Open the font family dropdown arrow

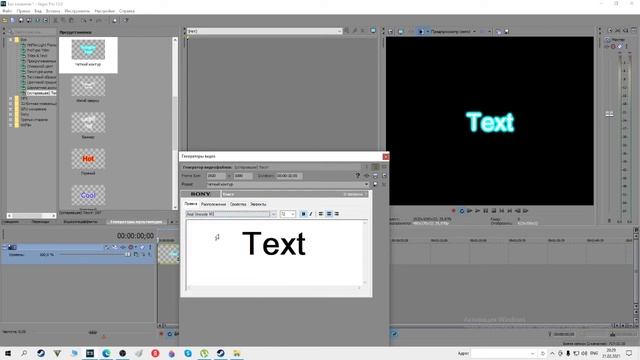[273, 214]
